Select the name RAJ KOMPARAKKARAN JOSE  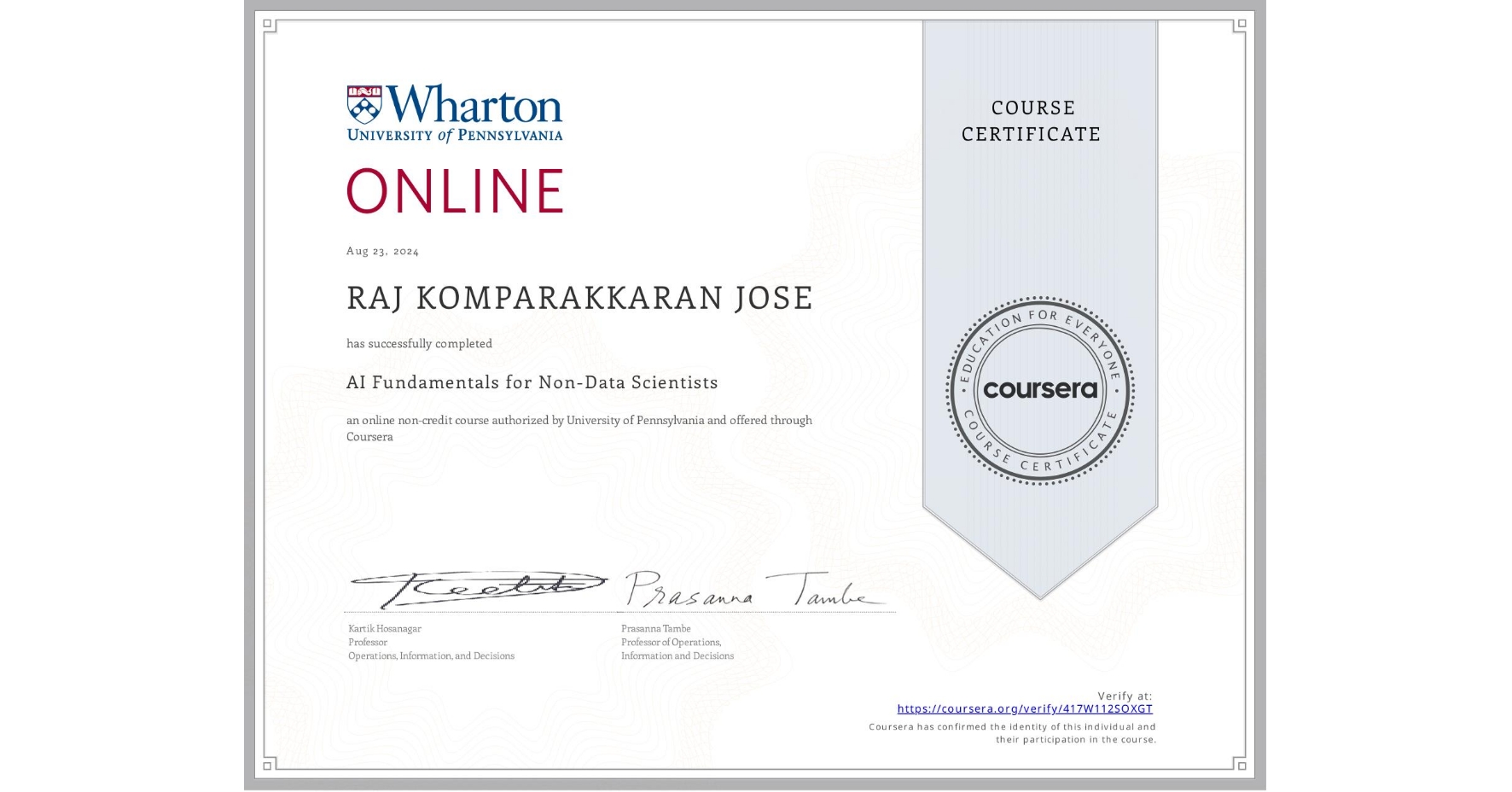click(578, 298)
